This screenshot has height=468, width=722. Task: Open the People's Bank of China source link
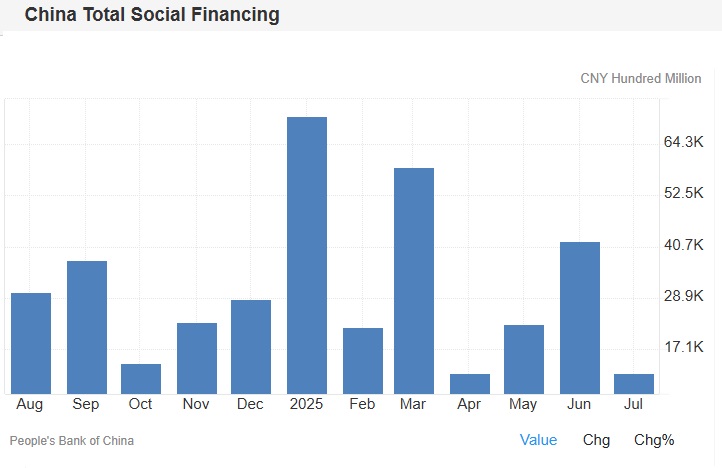pos(71,440)
